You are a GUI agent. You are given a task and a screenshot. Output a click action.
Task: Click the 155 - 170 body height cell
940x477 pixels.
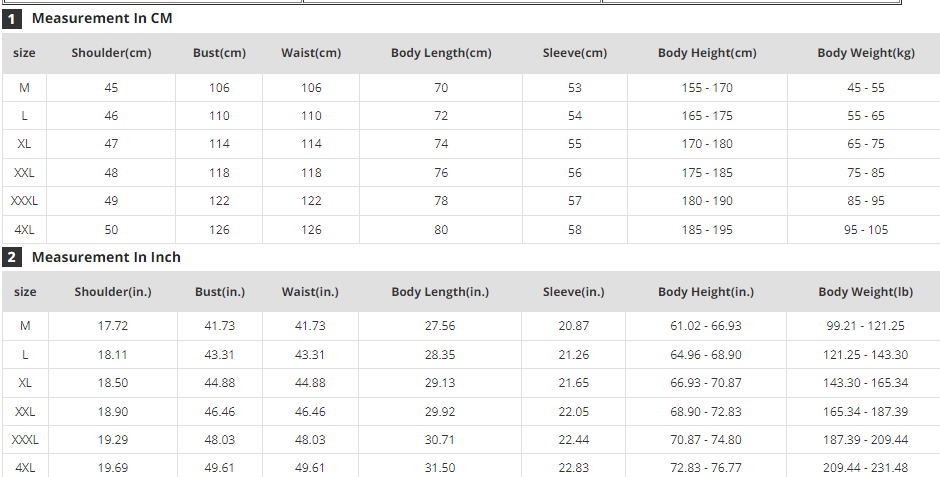pos(707,88)
